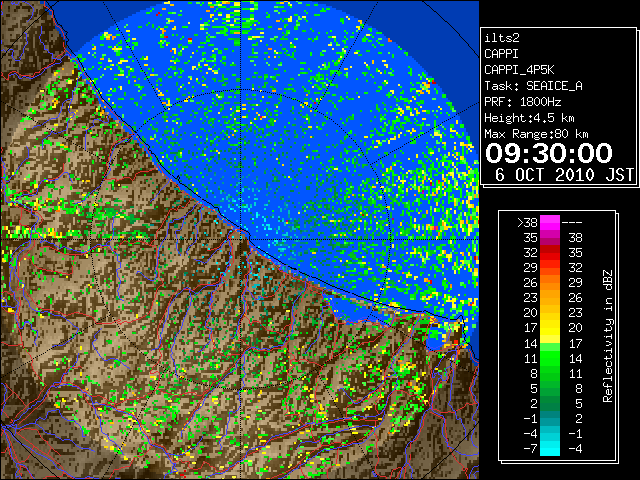Viewport: 640px width, 480px height.
Task: Click the -7 legend value
Action: [x=530, y=448]
